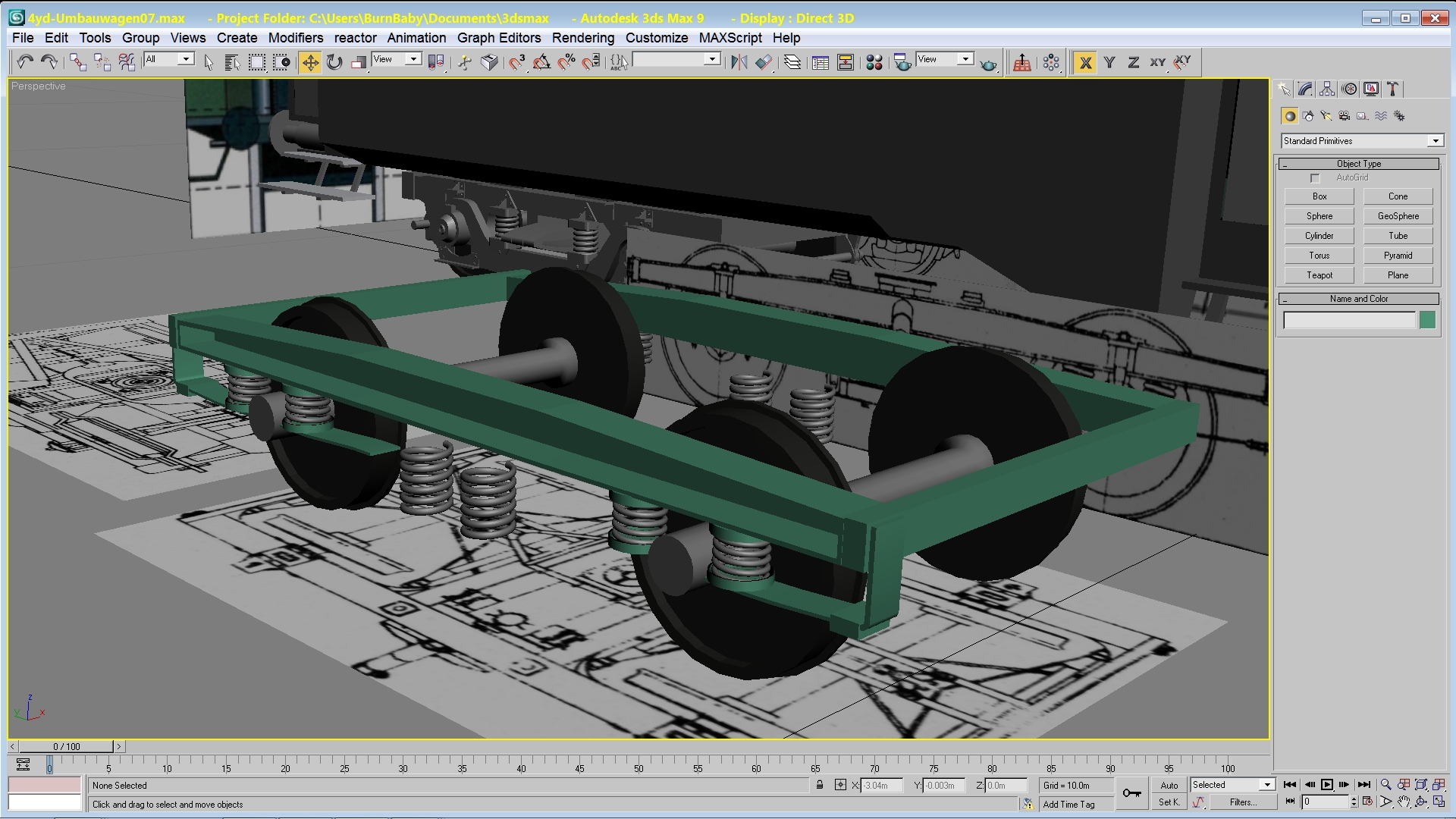Toggle the selection lock padlock
The height and width of the screenshot is (819, 1456).
click(820, 785)
